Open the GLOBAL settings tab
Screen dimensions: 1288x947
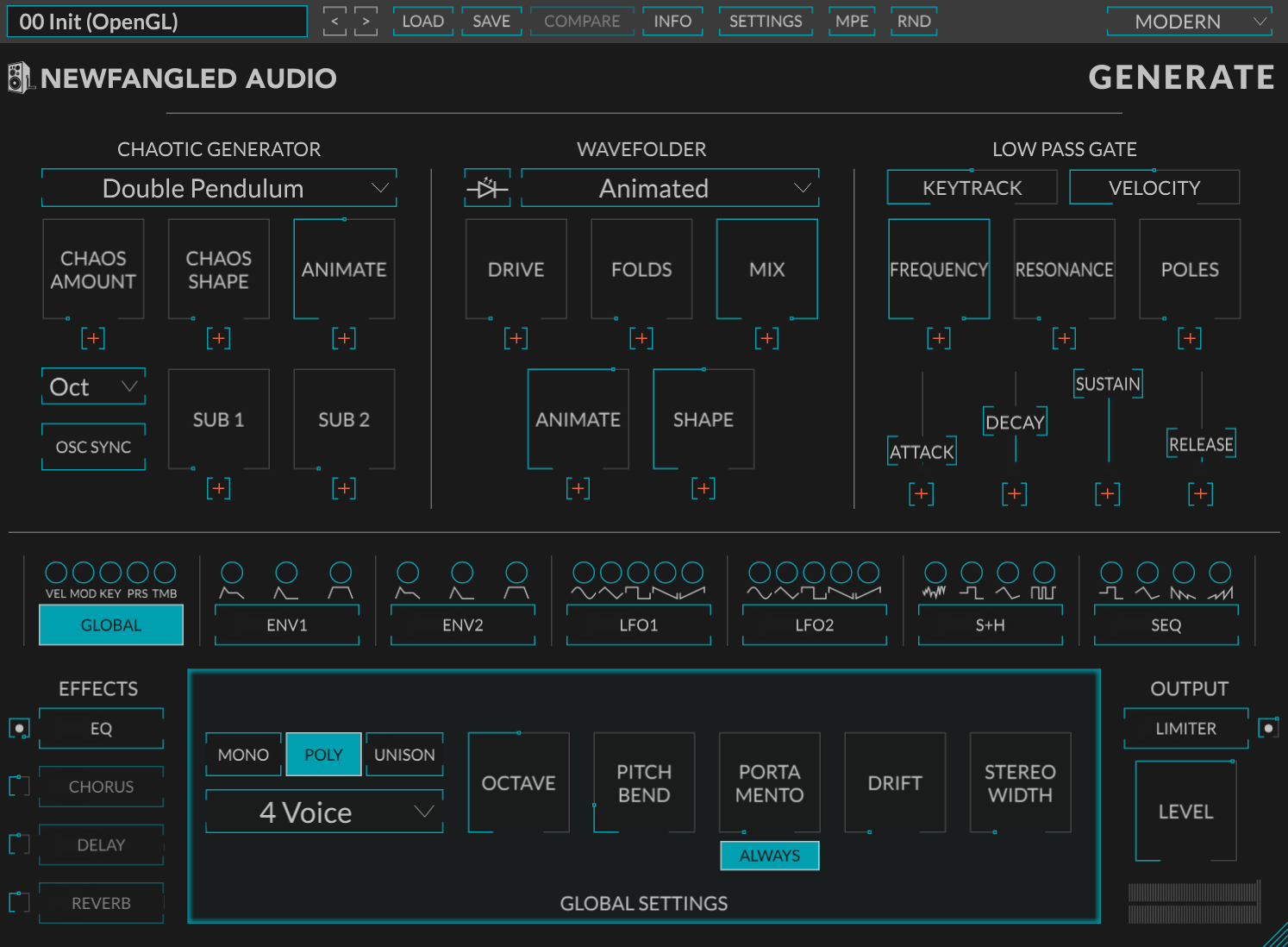coord(111,625)
